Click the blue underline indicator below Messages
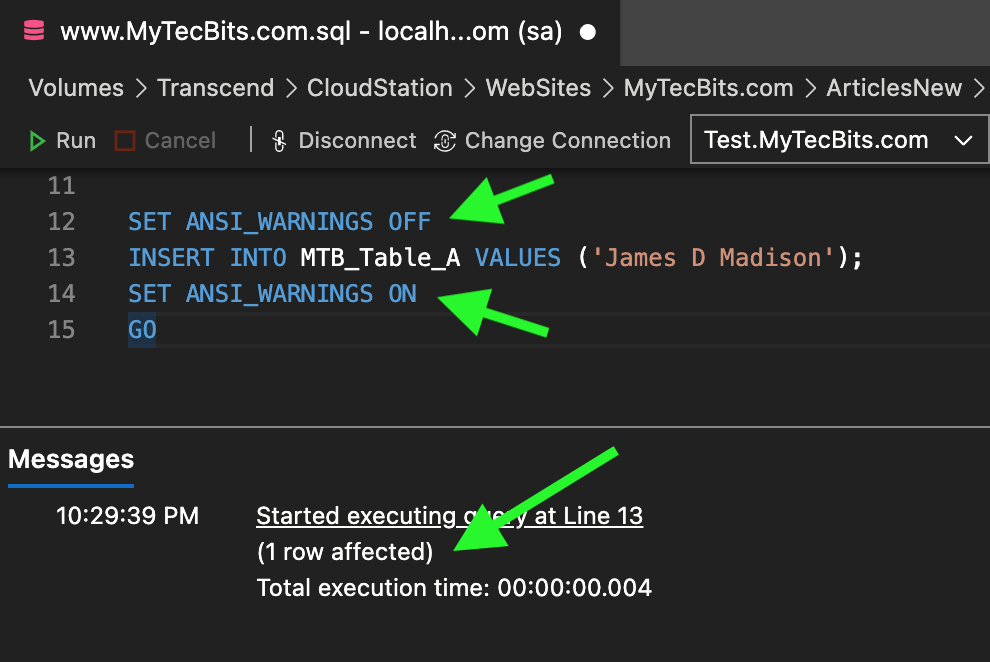This screenshot has width=990, height=662. click(70, 485)
